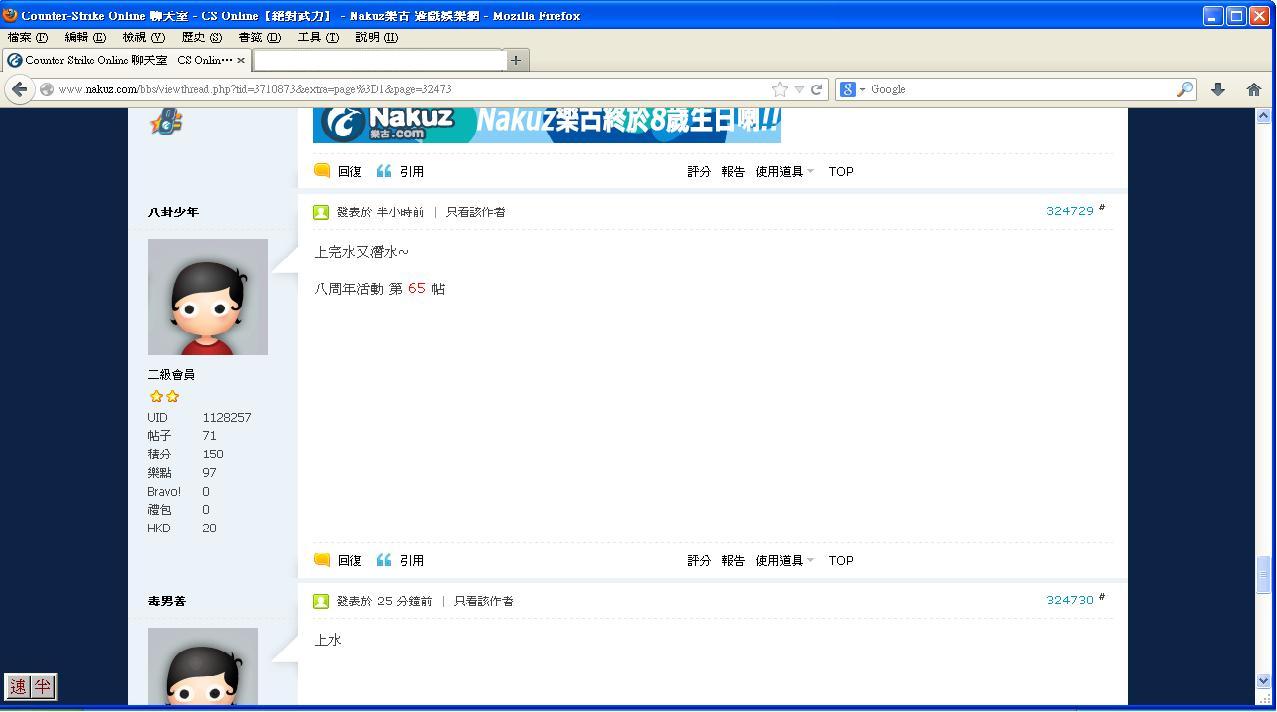
Task: Click the red 65 post count number
Action: pos(417,288)
